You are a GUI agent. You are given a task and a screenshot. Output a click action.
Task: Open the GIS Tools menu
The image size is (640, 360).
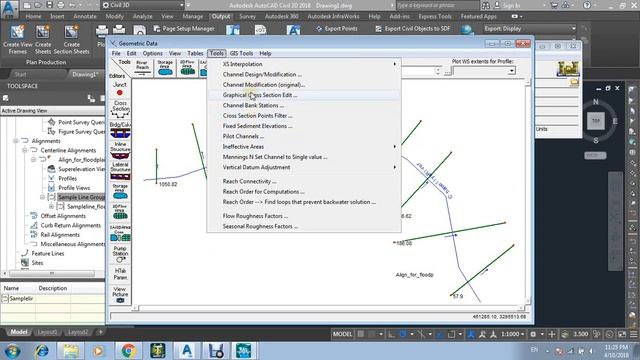tap(241, 53)
